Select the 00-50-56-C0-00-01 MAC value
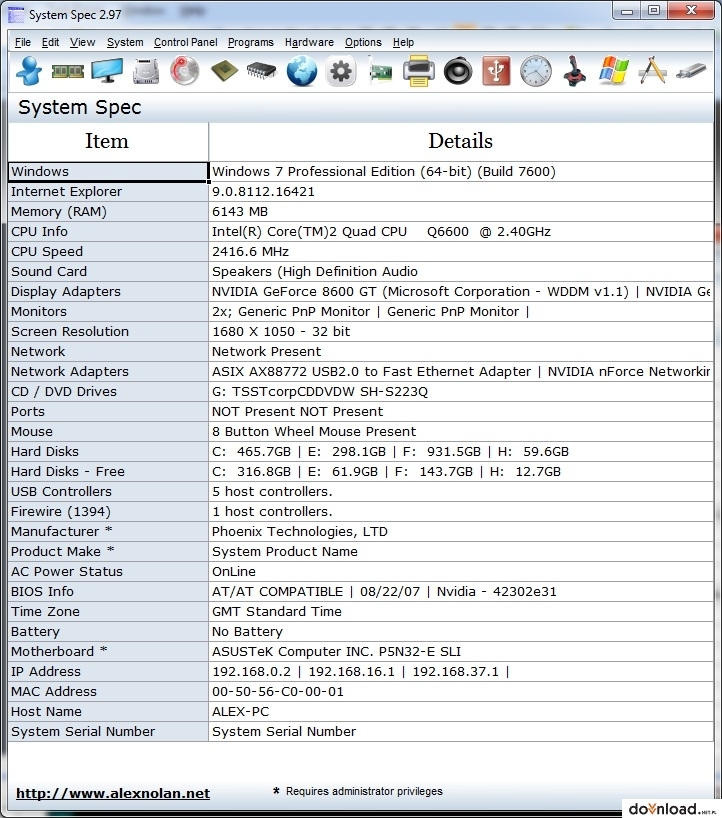Image resolution: width=722 pixels, height=818 pixels. point(278,692)
